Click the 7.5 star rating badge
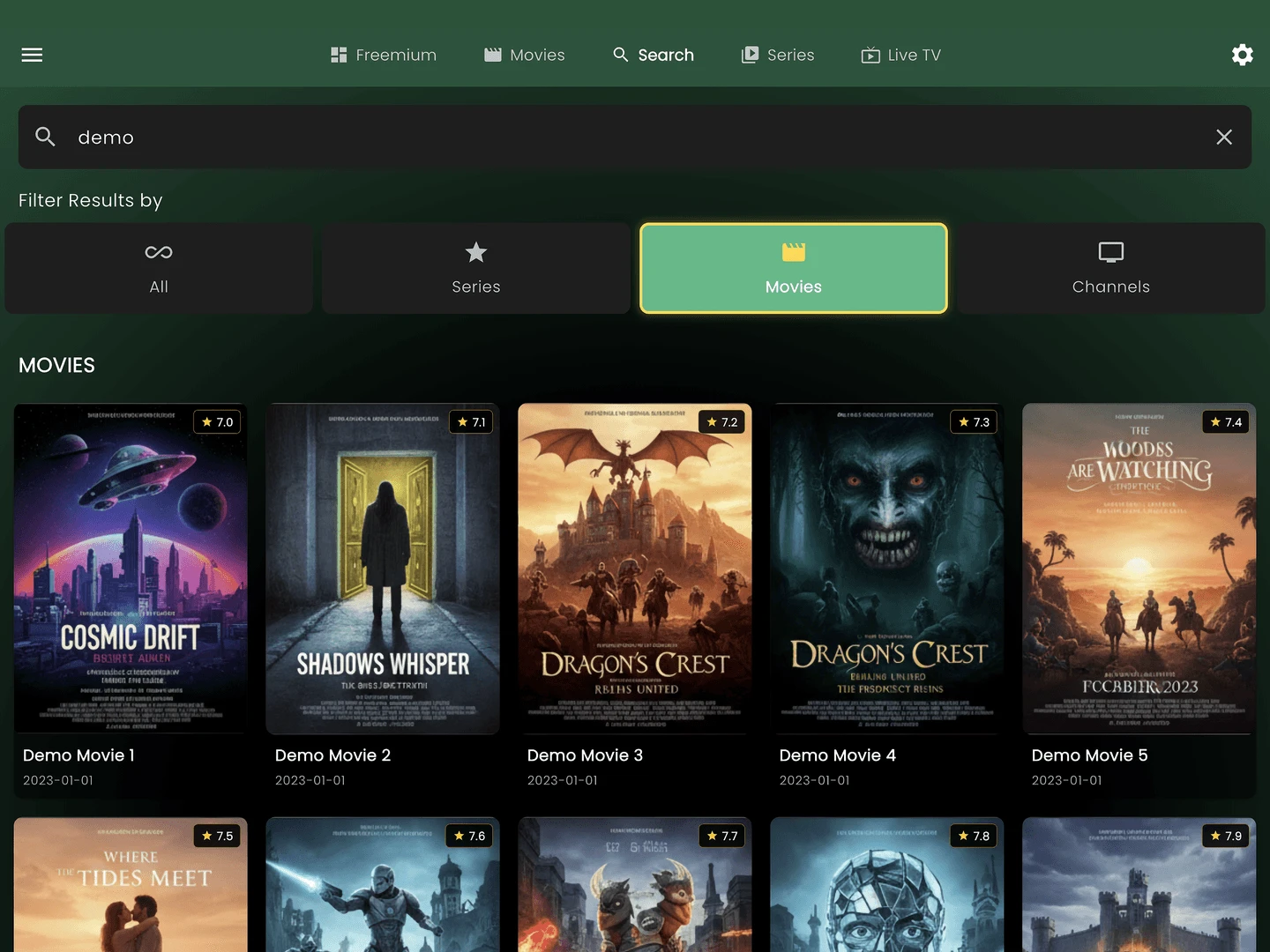 point(217,836)
